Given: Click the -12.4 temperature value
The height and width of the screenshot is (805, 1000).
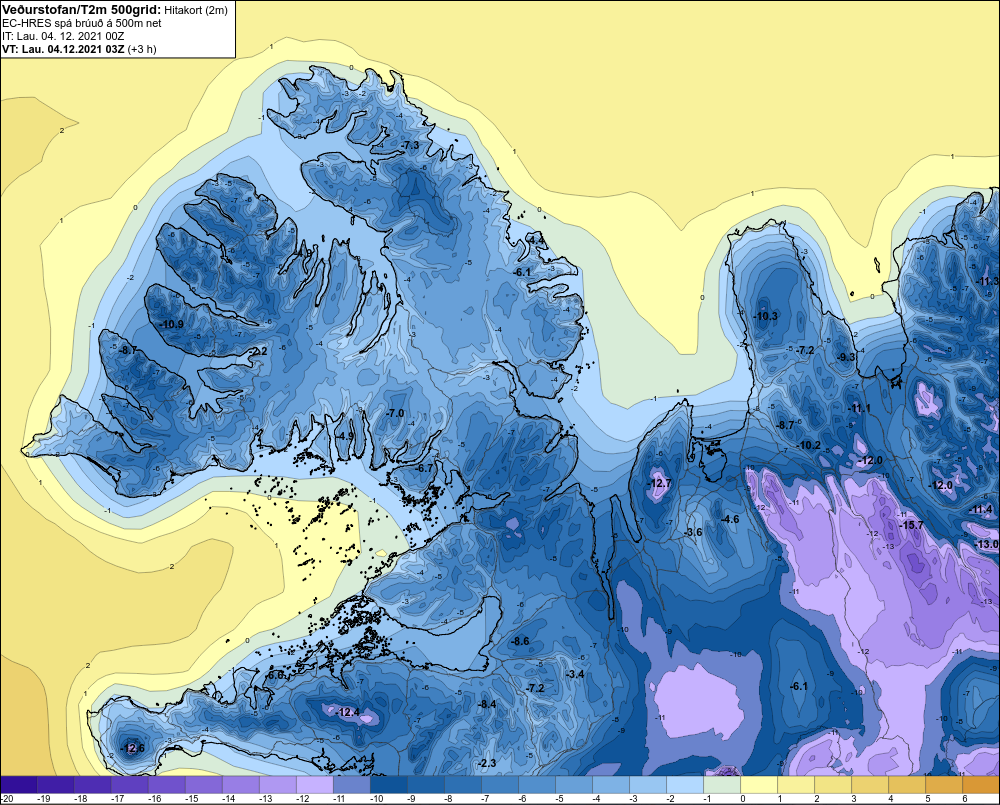Looking at the screenshot, I should click(348, 712).
